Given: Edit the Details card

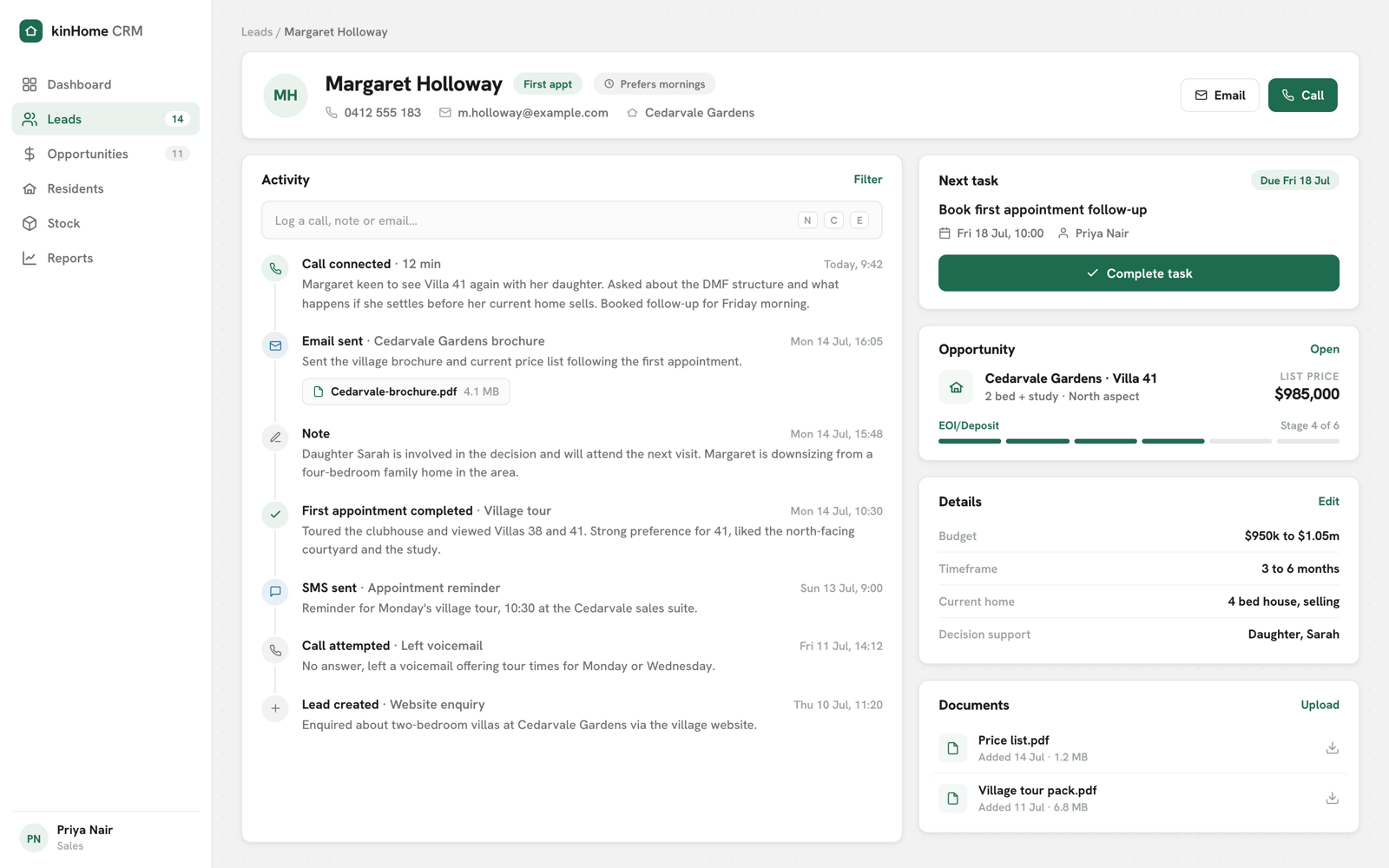Looking at the screenshot, I should click(1328, 502).
